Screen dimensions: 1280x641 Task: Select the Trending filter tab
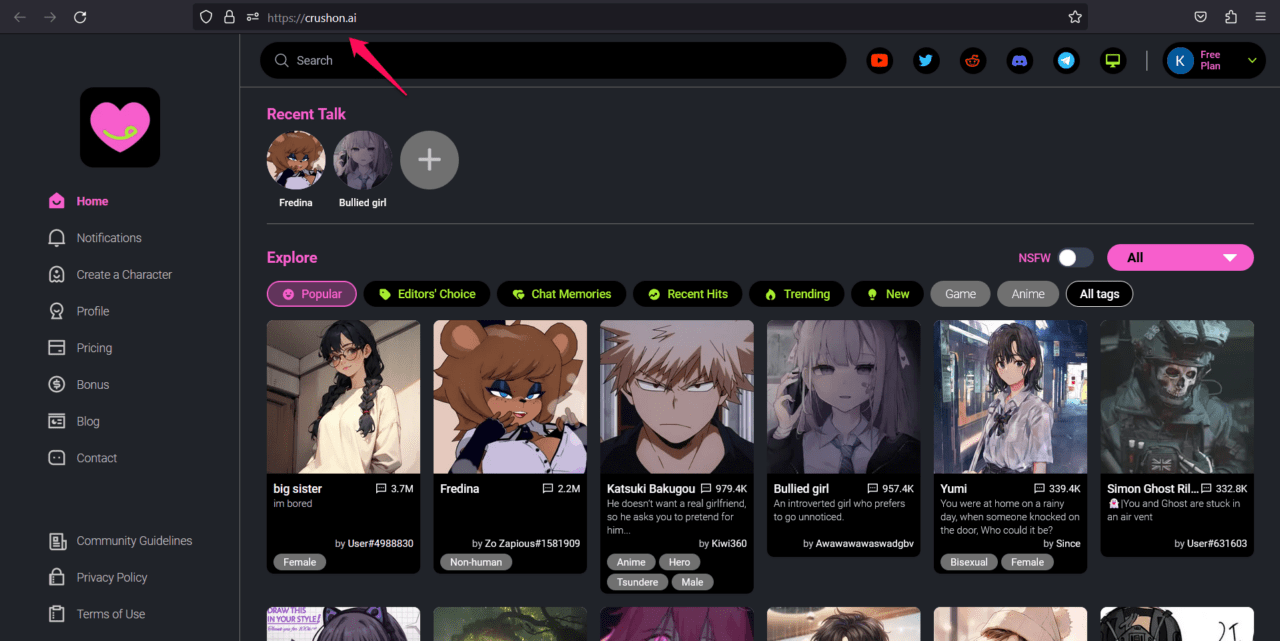pyautogui.click(x=796, y=294)
